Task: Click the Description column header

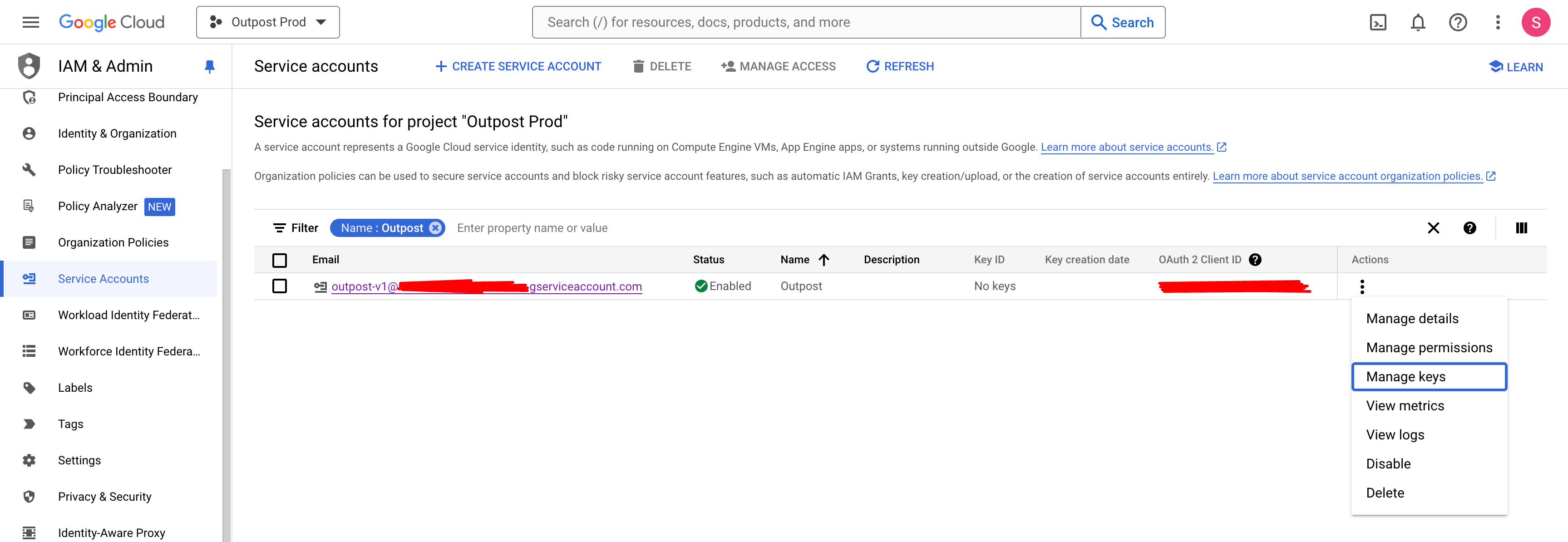Action: coord(891,260)
